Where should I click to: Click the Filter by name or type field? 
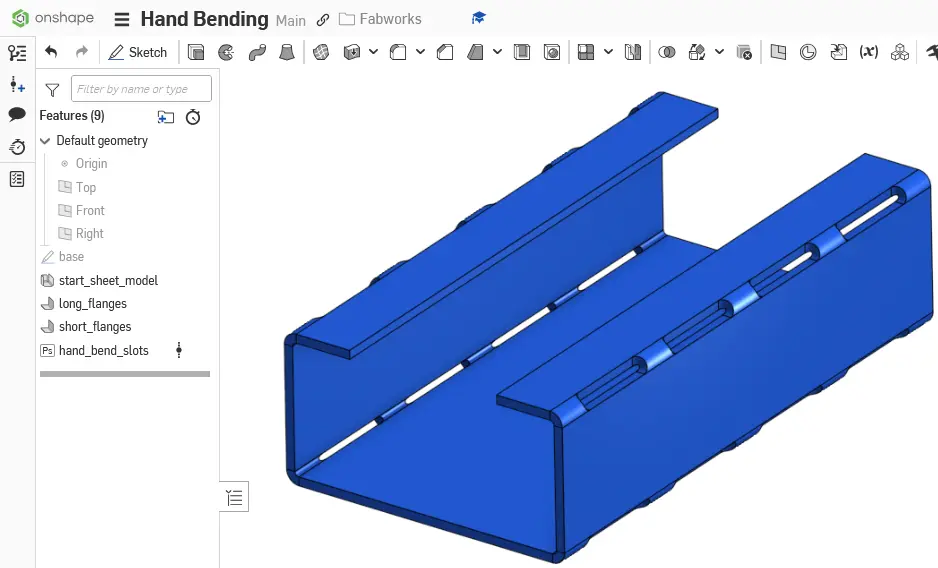(x=141, y=89)
